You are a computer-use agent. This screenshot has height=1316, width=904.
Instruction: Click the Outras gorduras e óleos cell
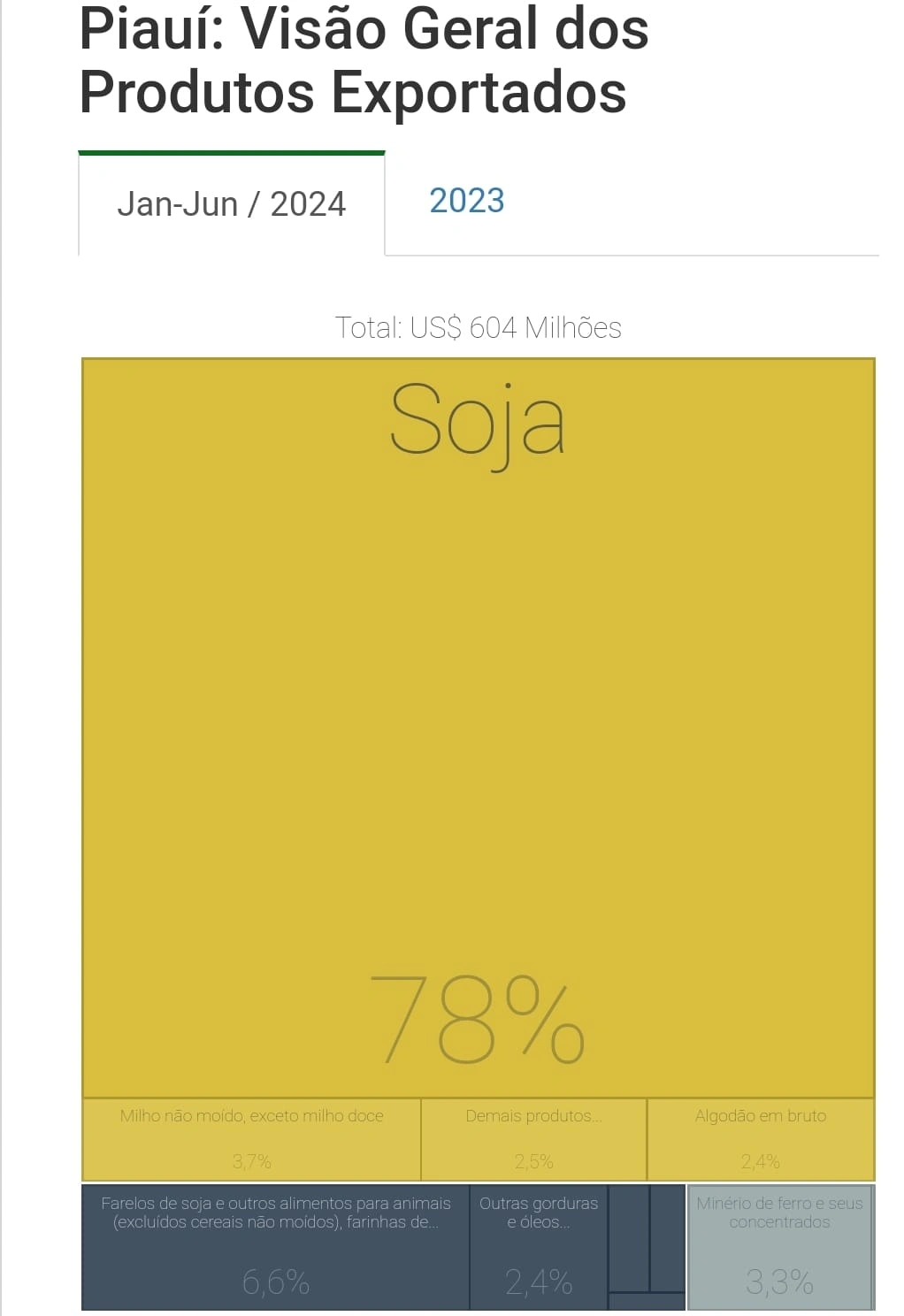point(539,1247)
